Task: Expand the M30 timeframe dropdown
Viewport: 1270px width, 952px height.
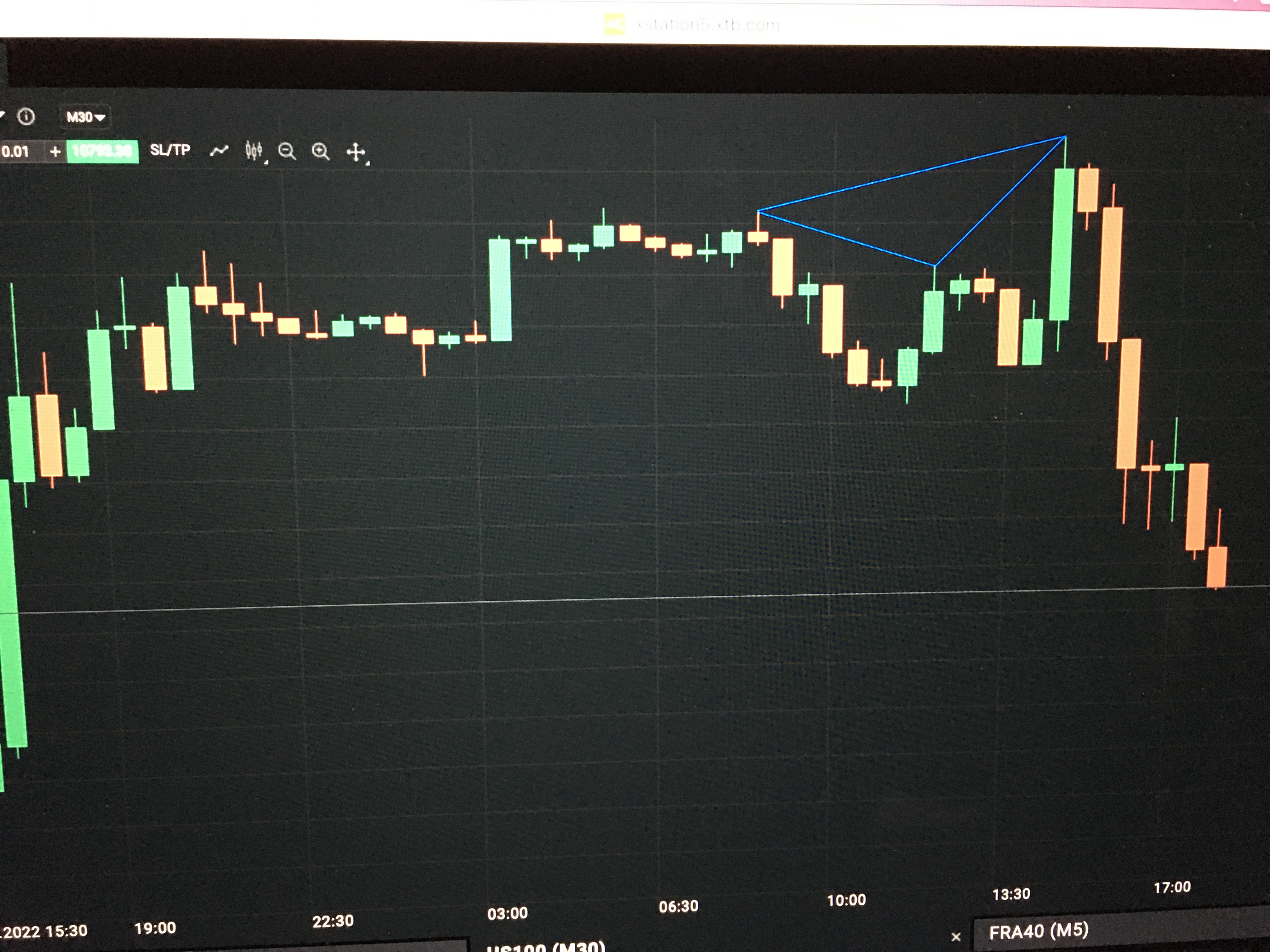Action: [85, 117]
